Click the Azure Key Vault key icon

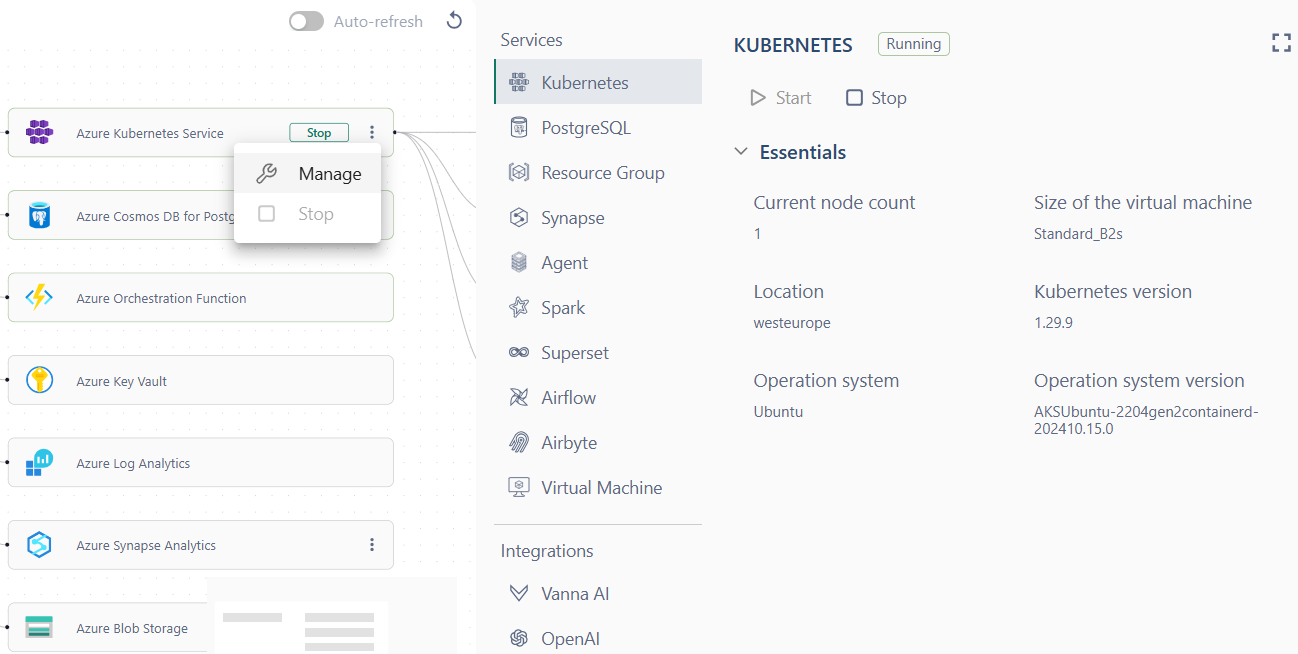click(39, 380)
